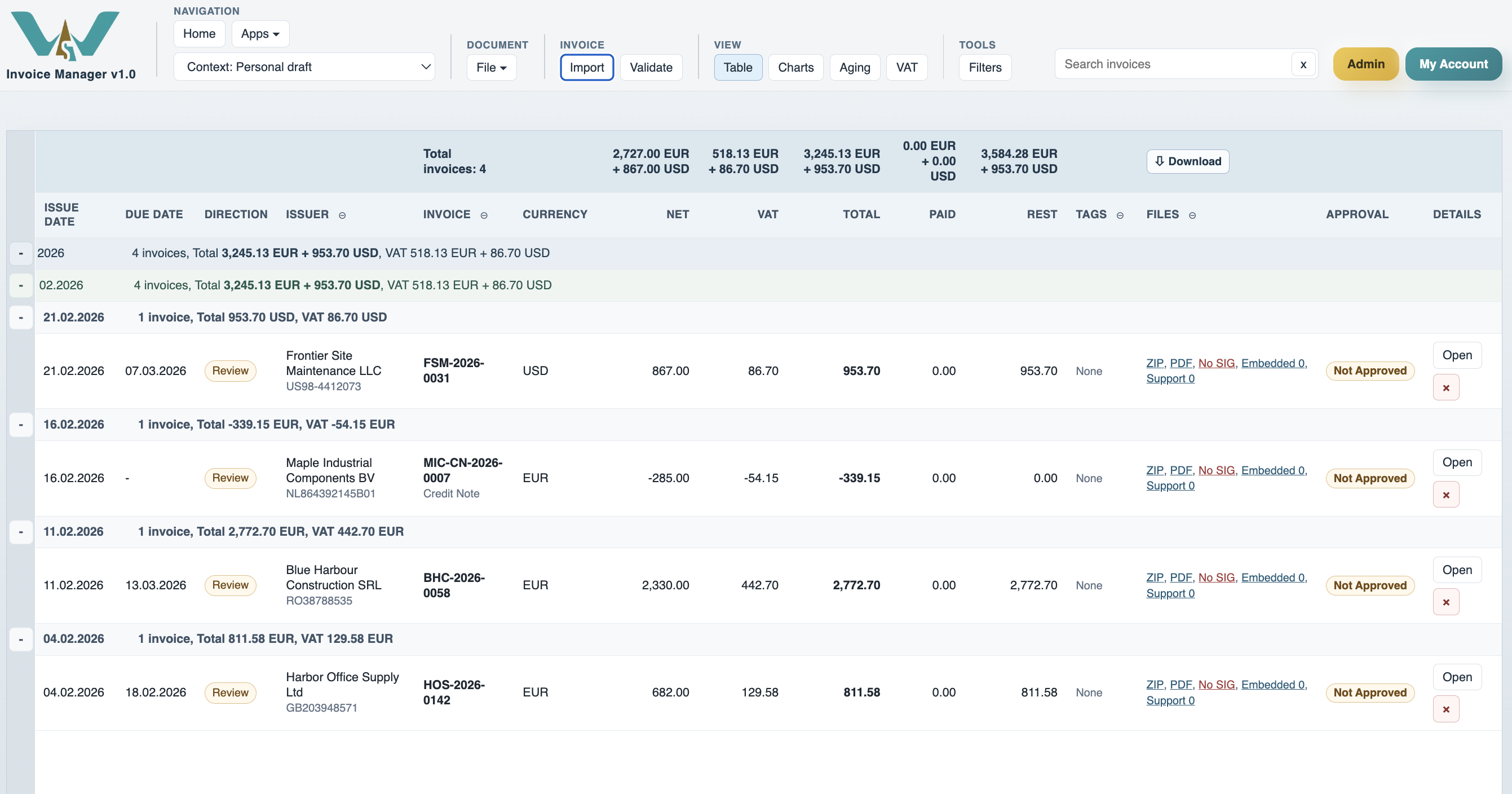
Task: Click the filter icon next to ISSUER column
Action: point(342,215)
